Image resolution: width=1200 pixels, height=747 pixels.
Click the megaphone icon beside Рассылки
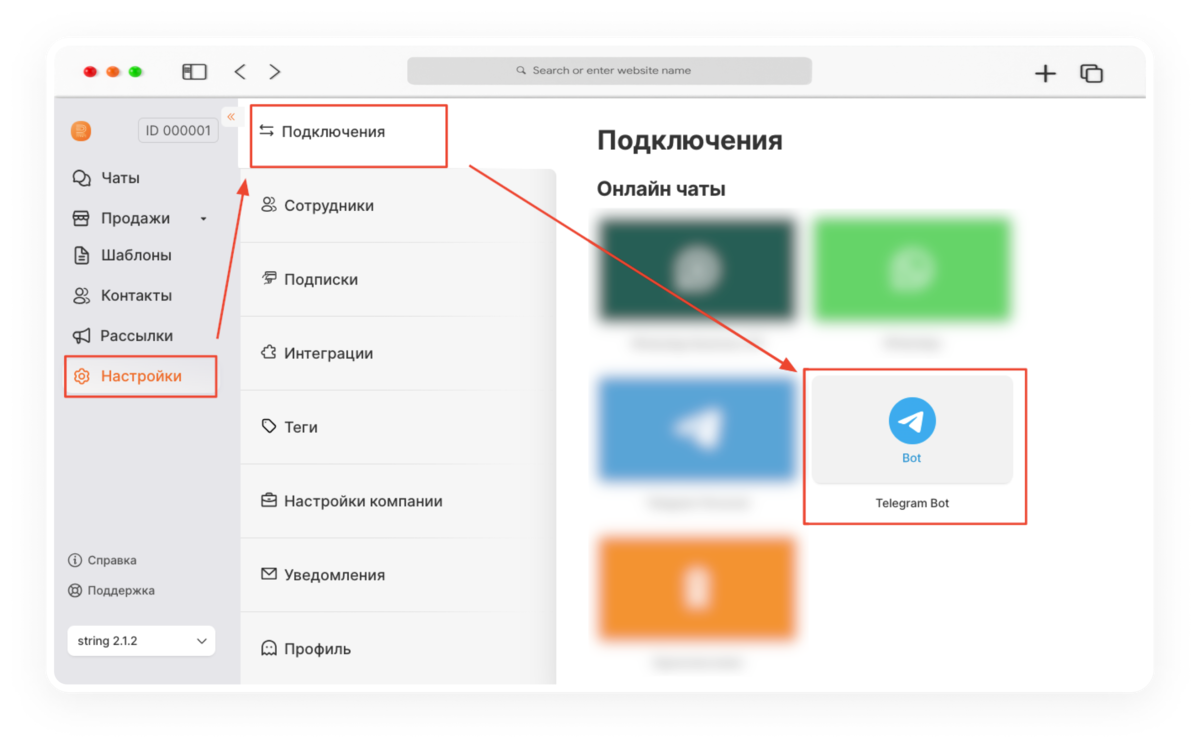[x=82, y=336]
